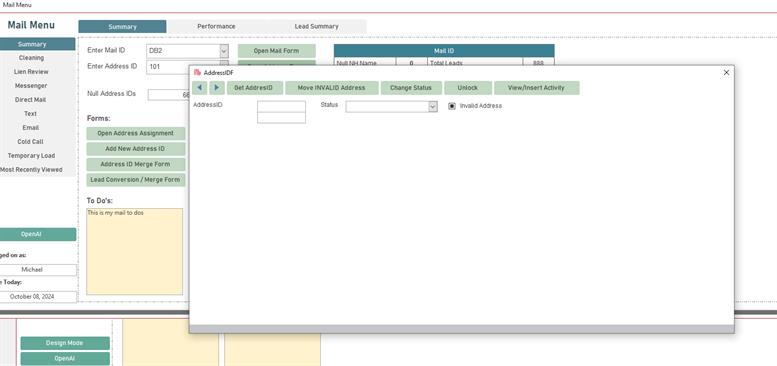Go to next record arrow in AddressIDF
The width and height of the screenshot is (777, 366).
217,88
